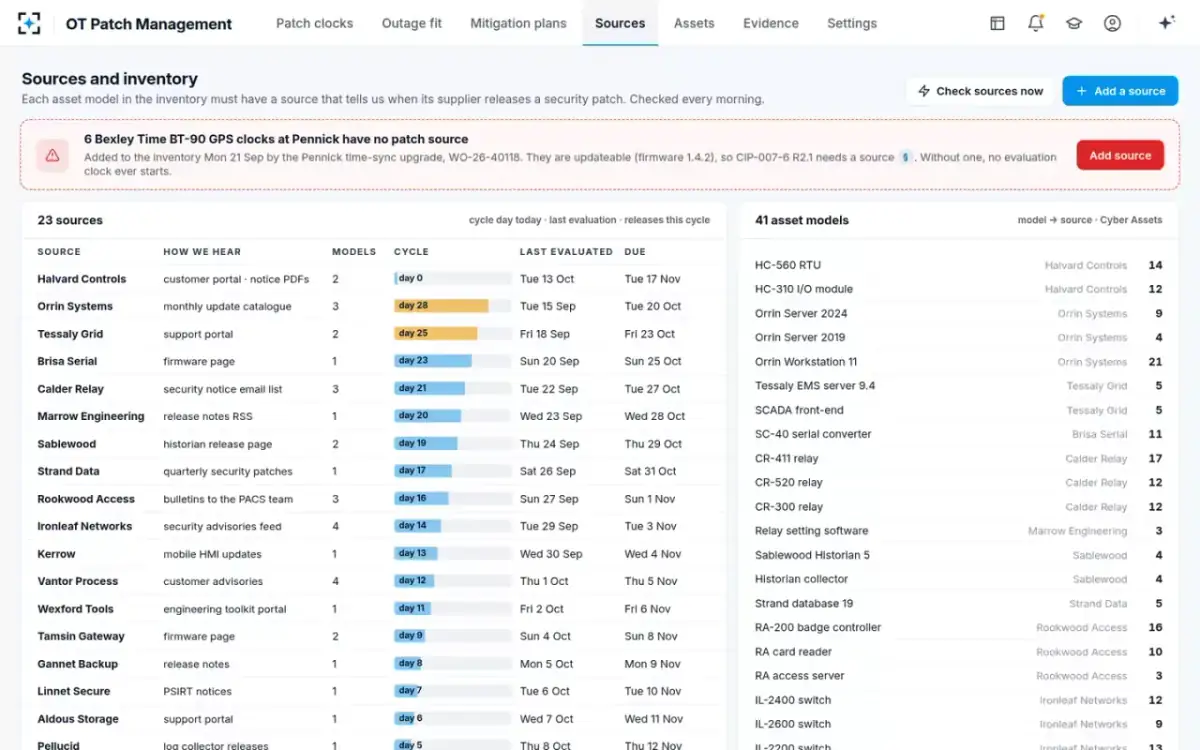The height and width of the screenshot is (750, 1200).
Task: Select the Tessaly Grid source name
Action: (x=70, y=334)
